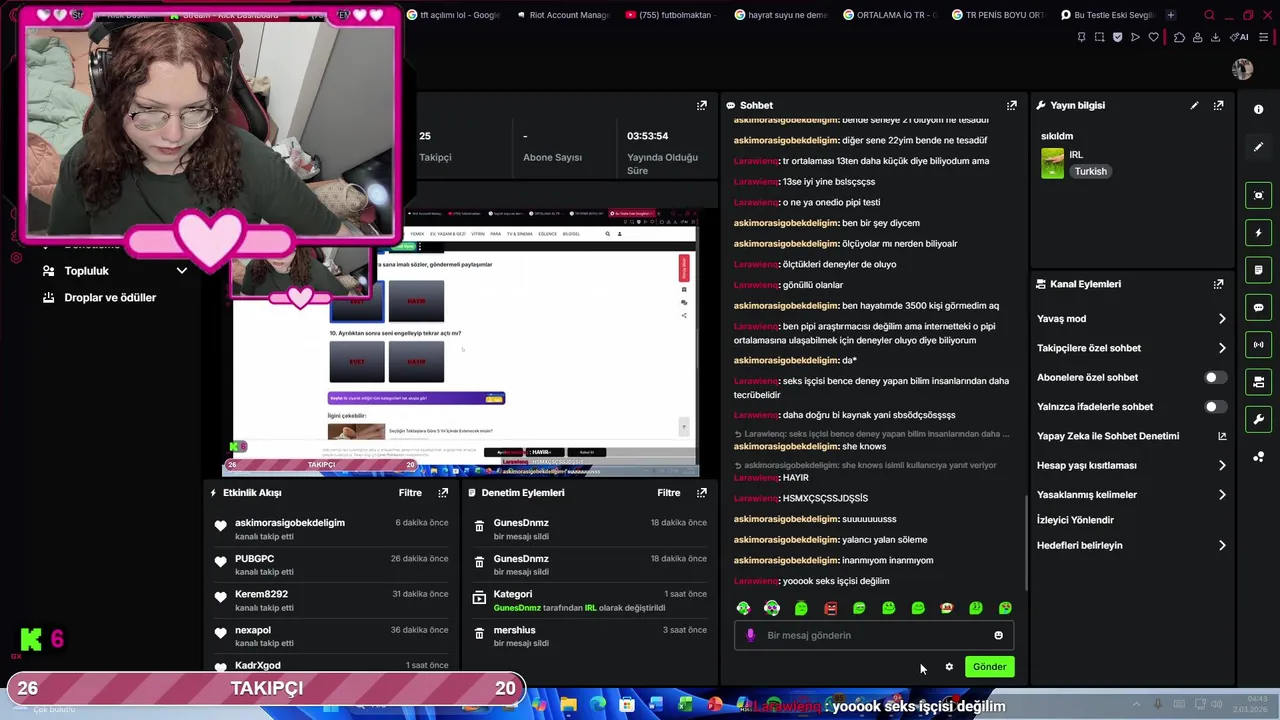Click PUBGPC in the activity feed
Viewport: 1280px width, 720px height.
point(254,559)
